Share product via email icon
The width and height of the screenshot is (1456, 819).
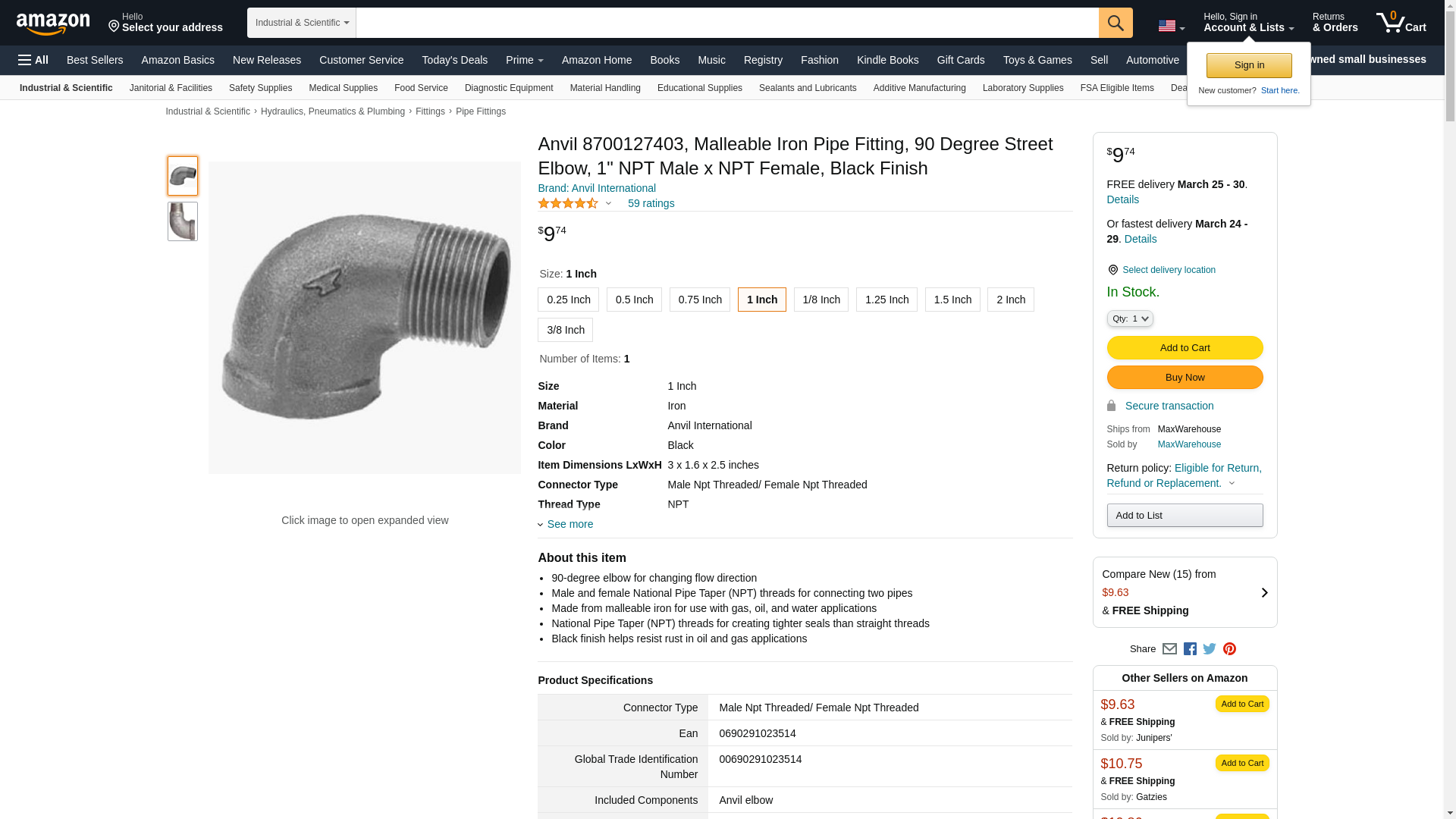tap(1169, 649)
